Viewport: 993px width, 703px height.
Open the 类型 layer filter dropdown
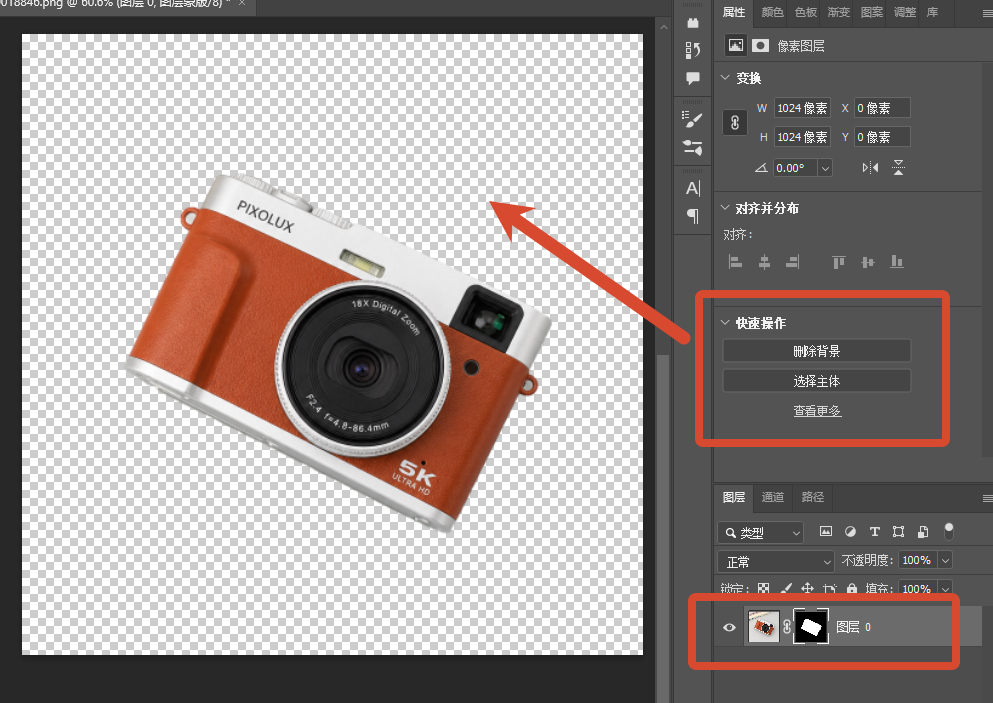tap(761, 532)
